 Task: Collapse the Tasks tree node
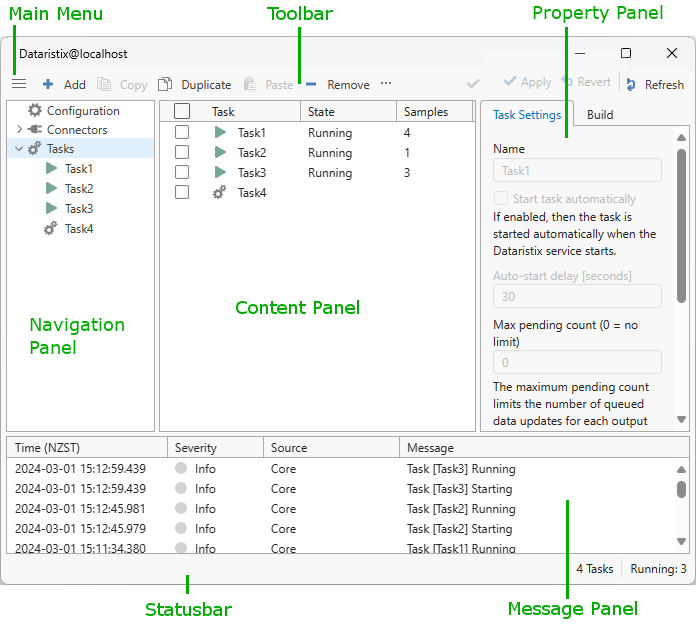(x=19, y=149)
